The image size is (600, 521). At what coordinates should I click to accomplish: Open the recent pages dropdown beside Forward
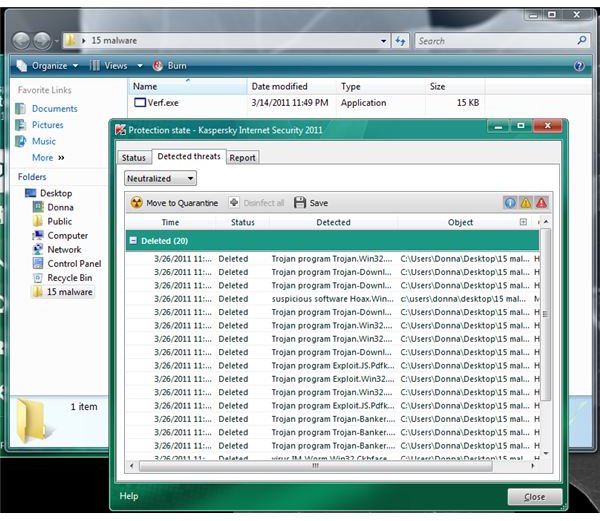(x=56, y=41)
